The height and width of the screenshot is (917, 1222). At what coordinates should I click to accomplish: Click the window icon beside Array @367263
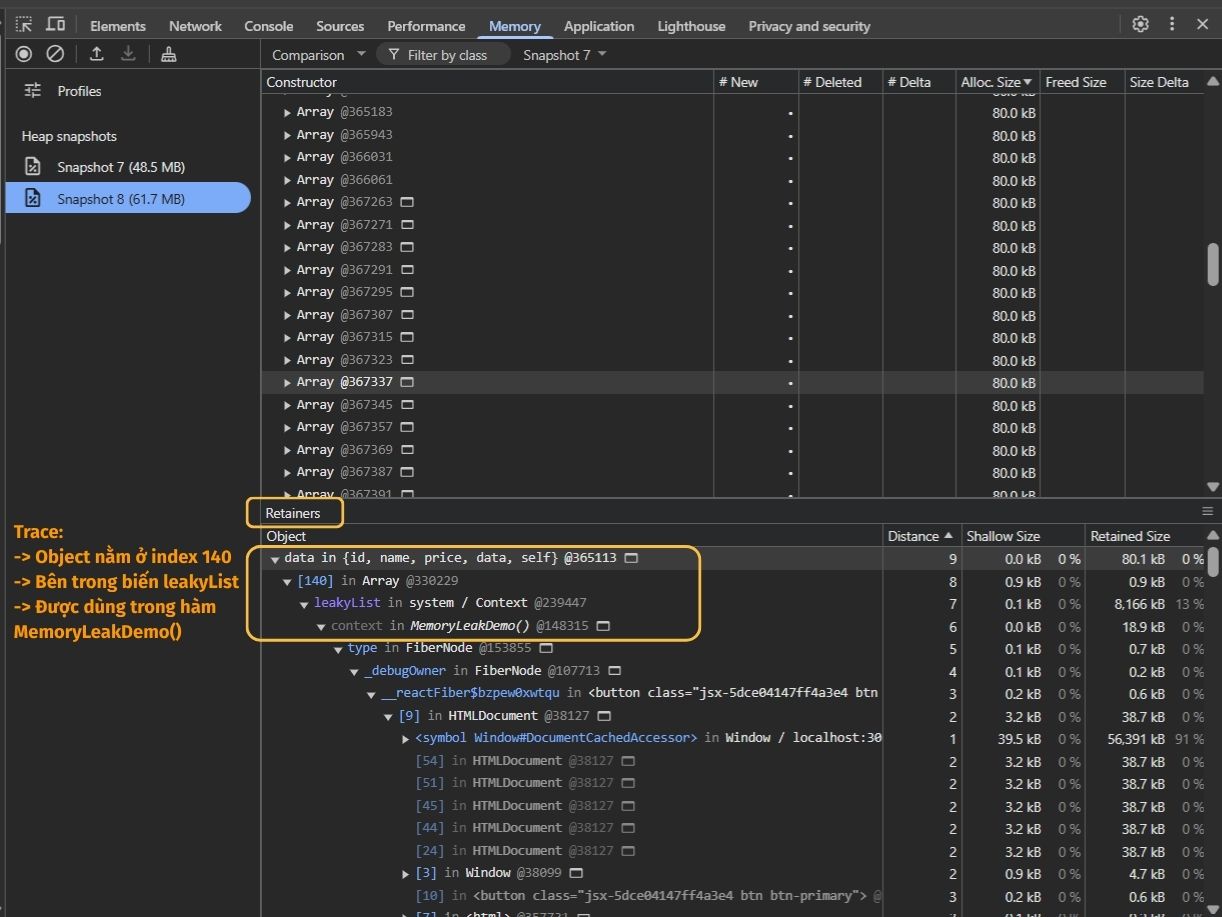click(x=407, y=202)
